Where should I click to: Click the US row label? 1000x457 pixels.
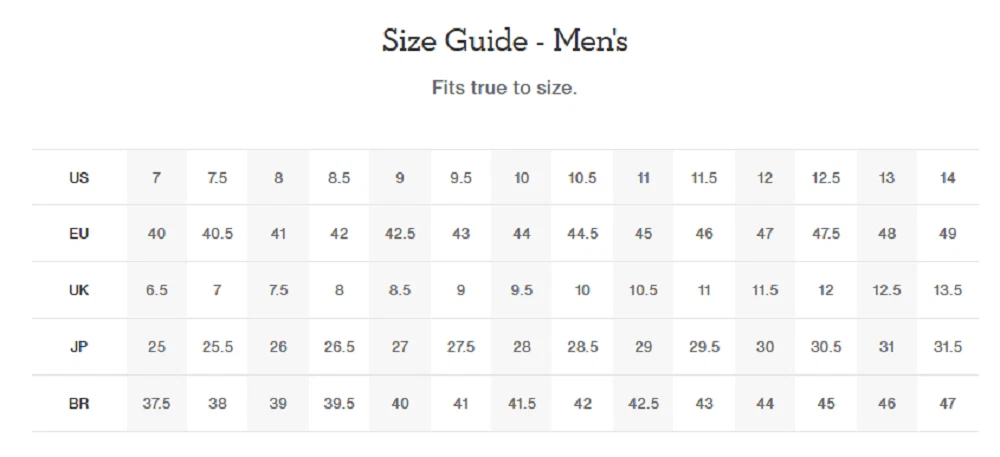pyautogui.click(x=79, y=178)
